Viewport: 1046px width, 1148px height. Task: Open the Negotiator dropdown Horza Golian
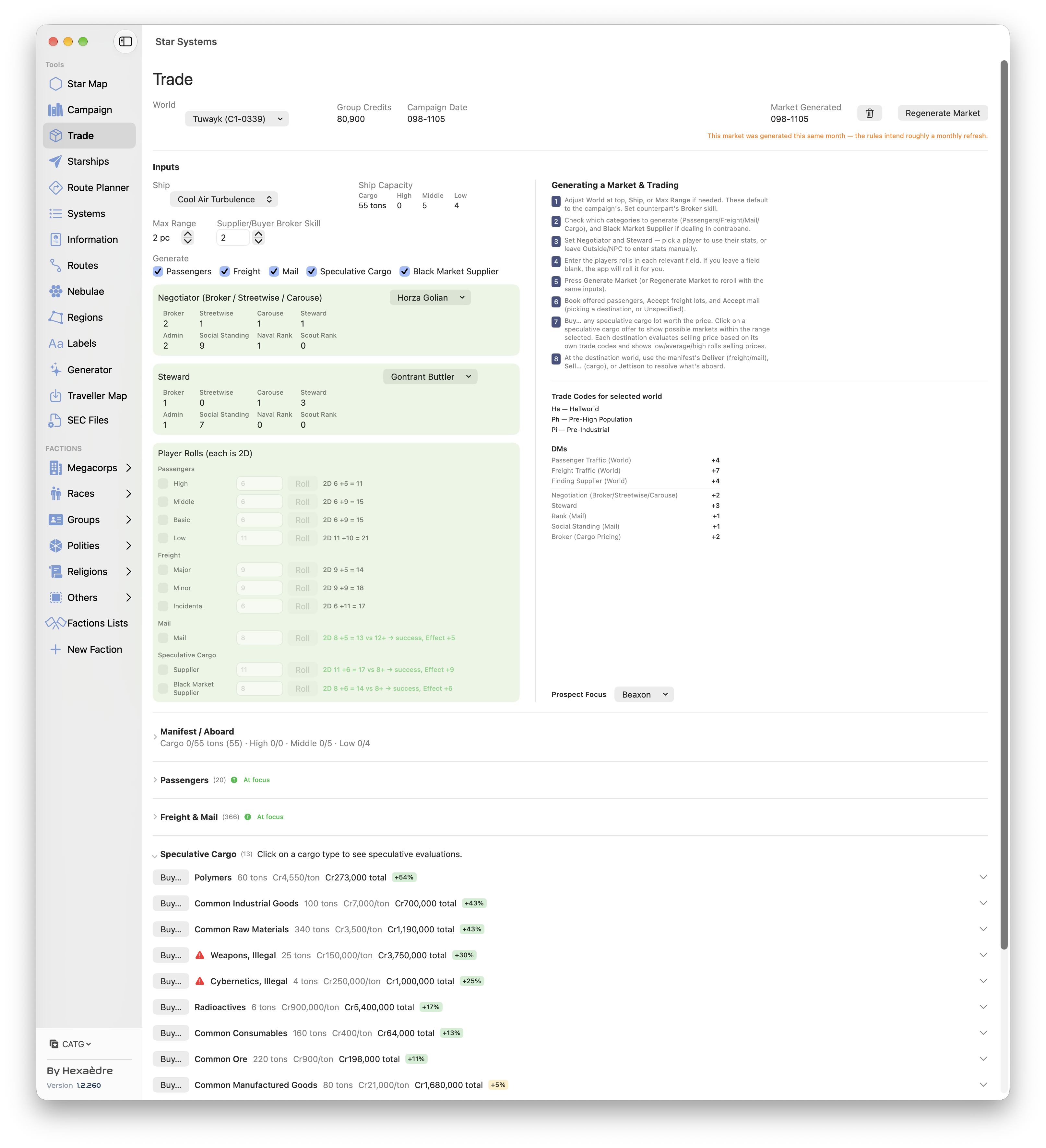coord(430,297)
